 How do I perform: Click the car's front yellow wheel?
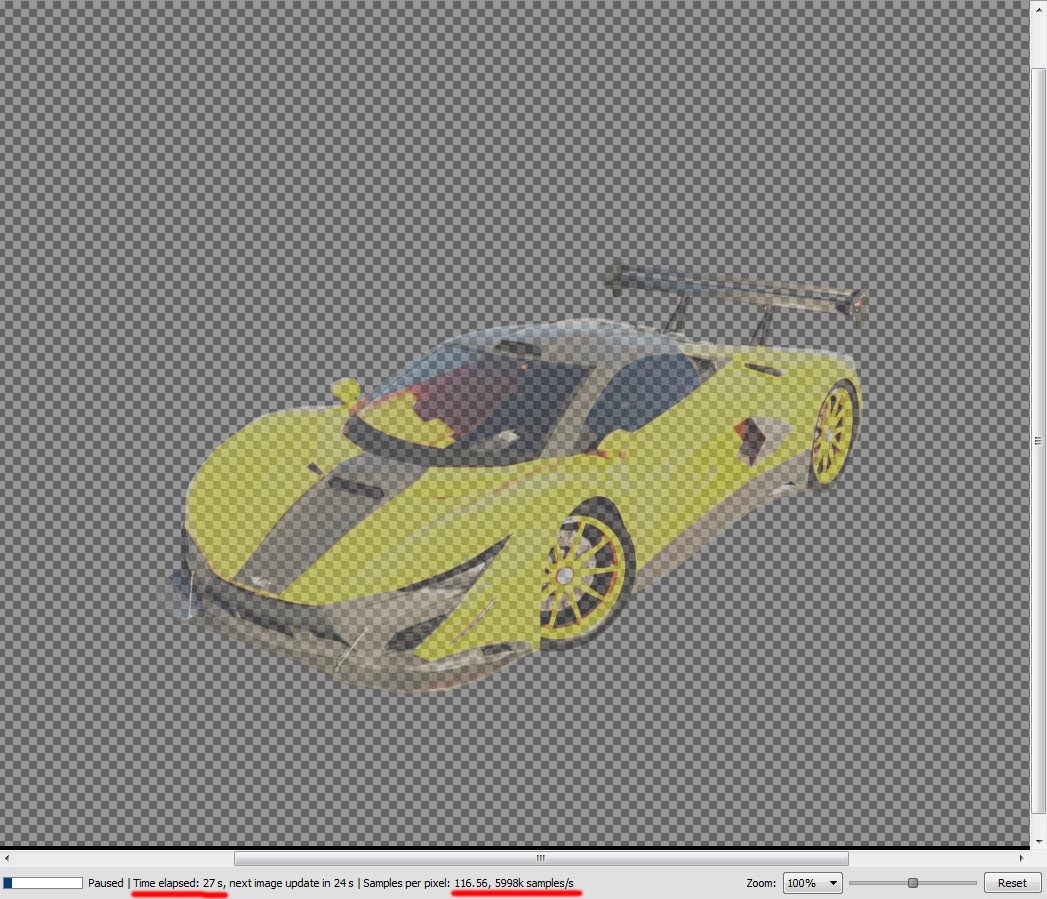pos(581,575)
